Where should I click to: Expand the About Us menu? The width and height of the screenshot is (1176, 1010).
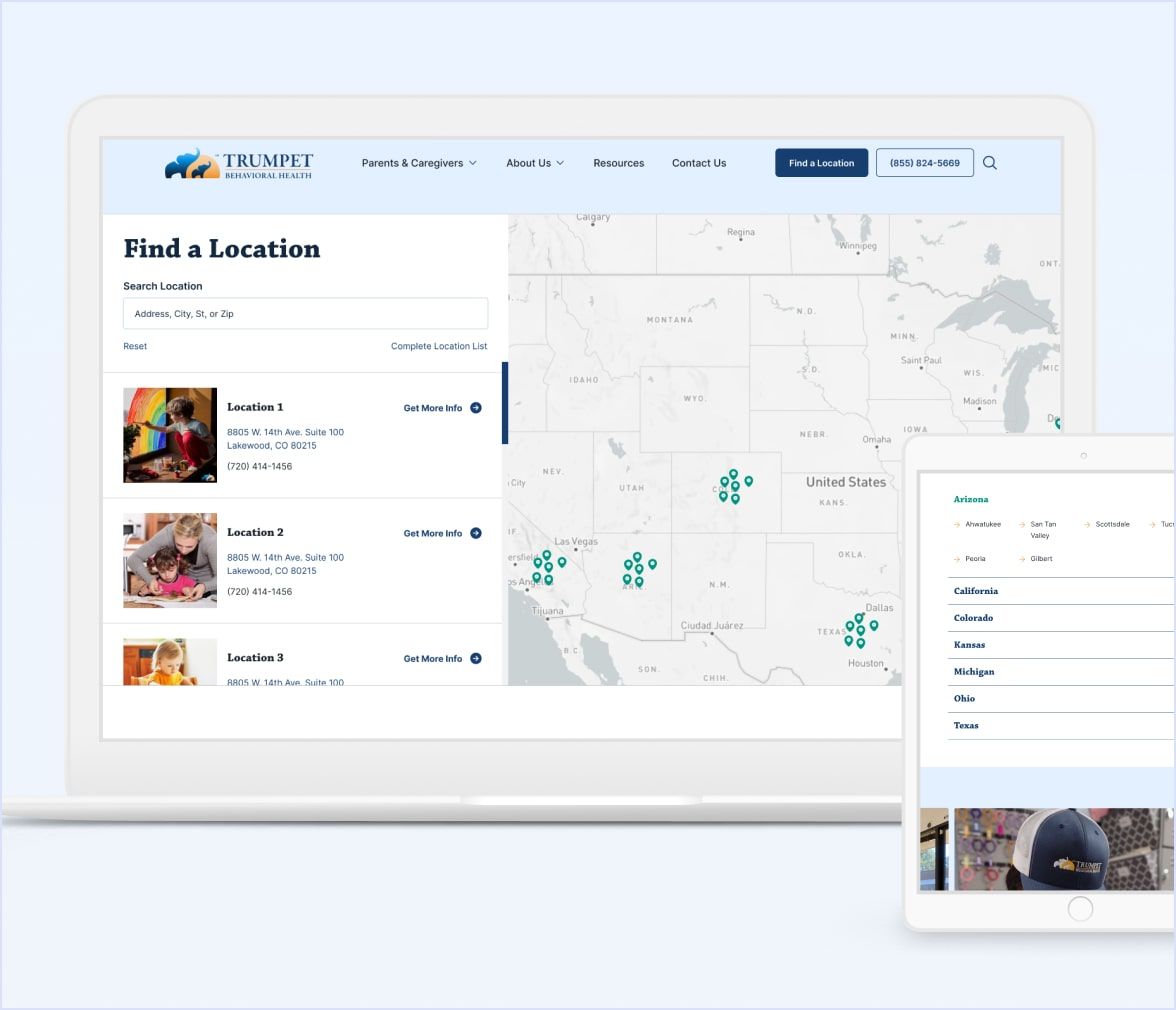[x=535, y=163]
